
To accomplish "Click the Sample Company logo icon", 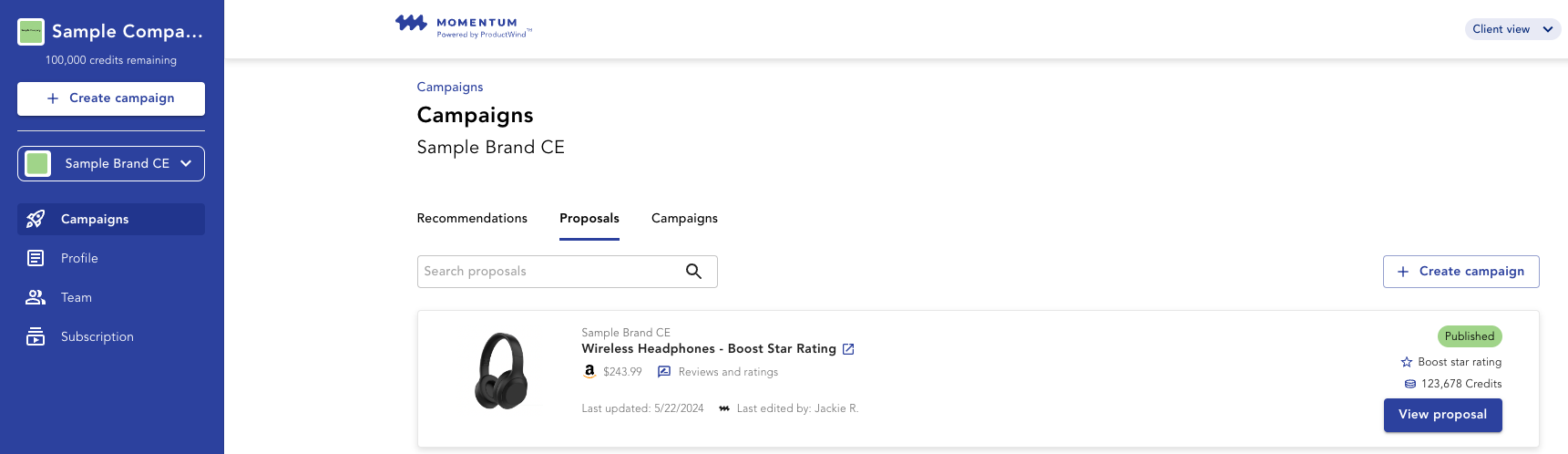I will pyautogui.click(x=31, y=32).
